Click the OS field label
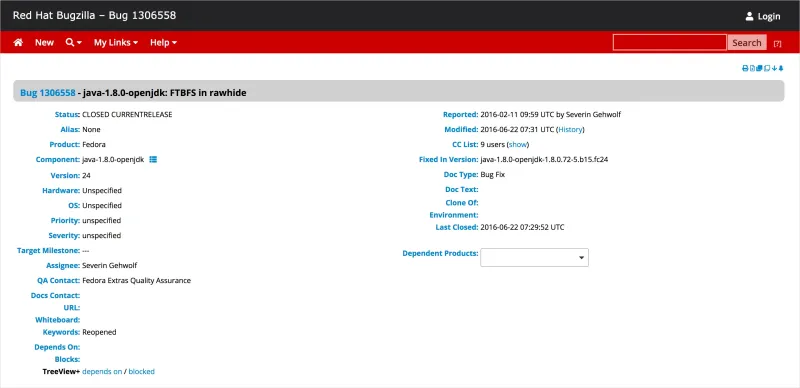 coord(75,206)
